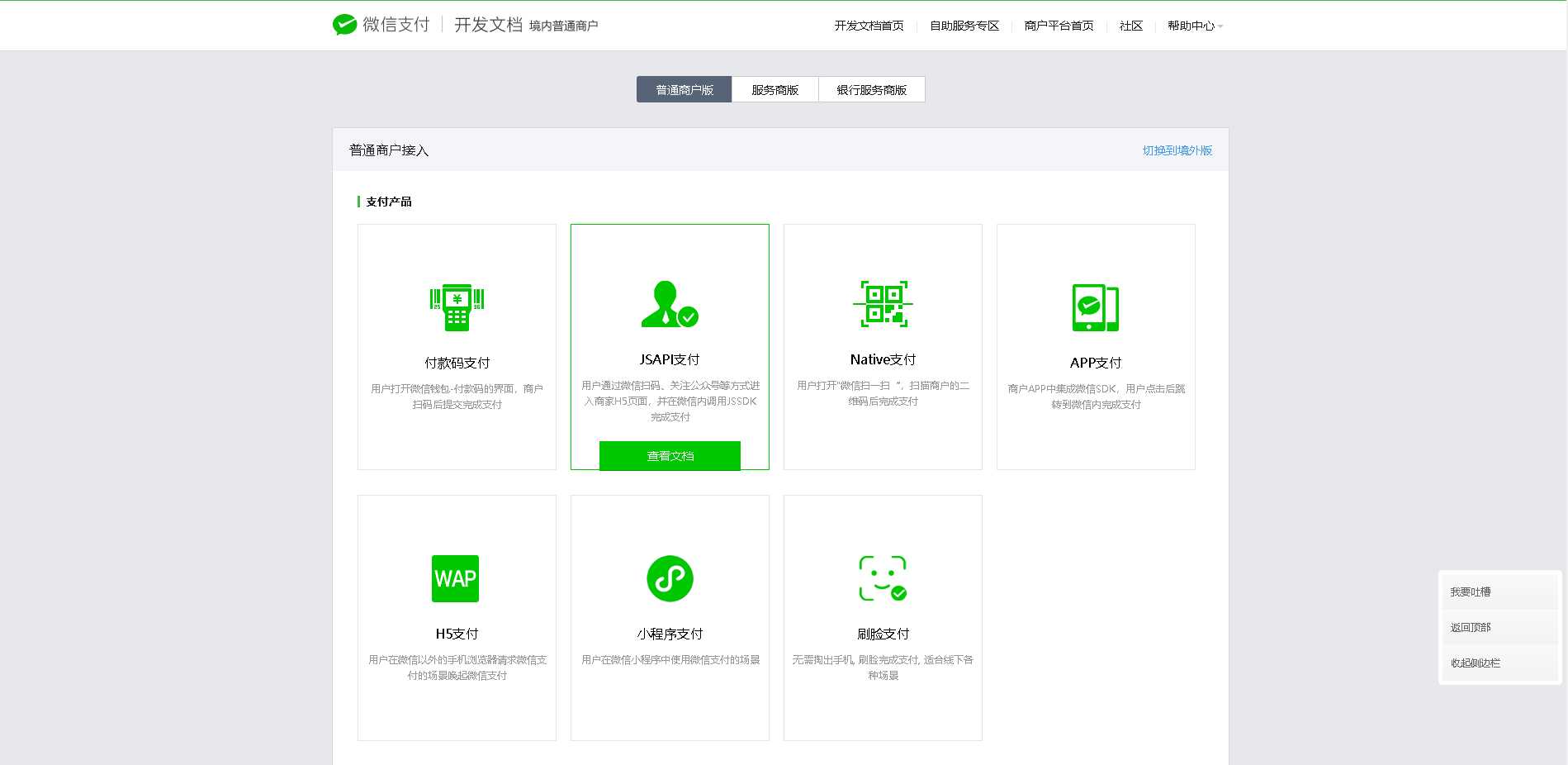Screen dimensions: 1568x765
Task: Click the 付款码支付 POS terminal icon
Action: pyautogui.click(x=457, y=307)
